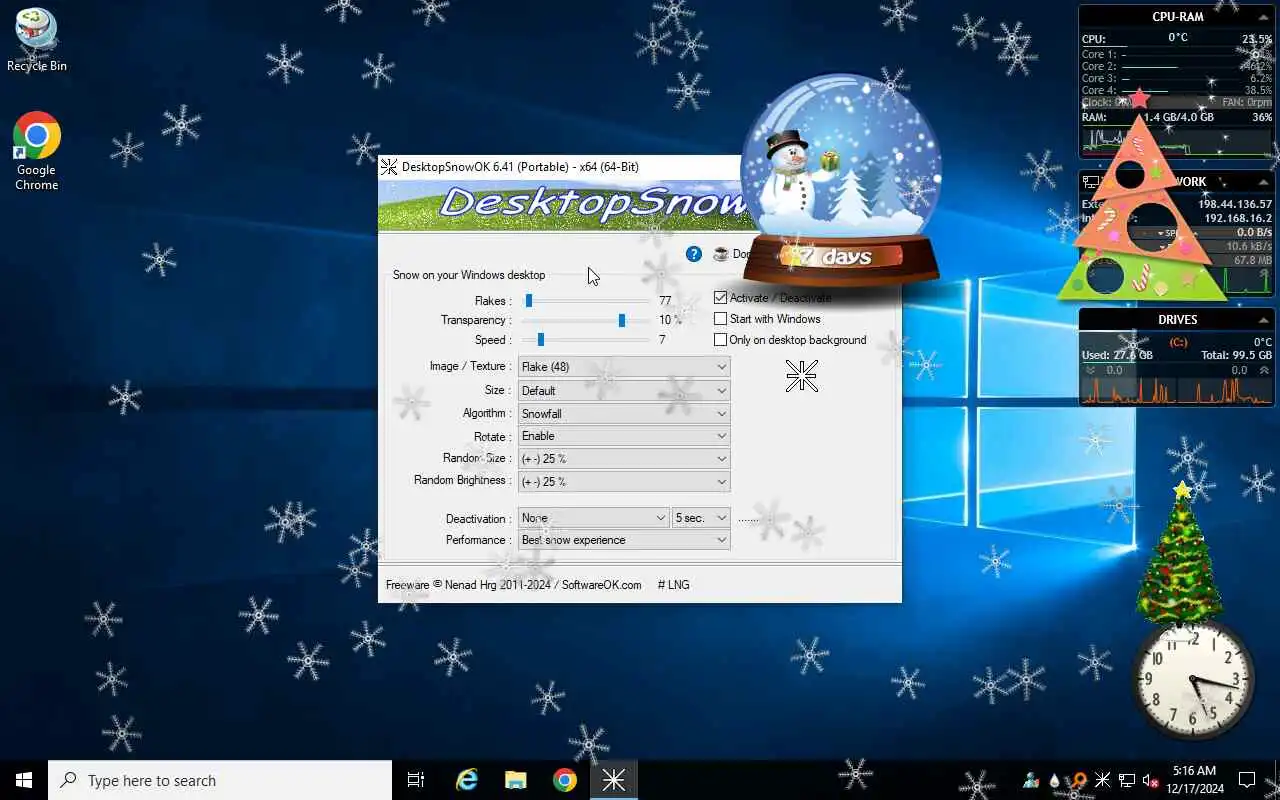Select the Google Chrome desktop shortcut

[x=37, y=150]
